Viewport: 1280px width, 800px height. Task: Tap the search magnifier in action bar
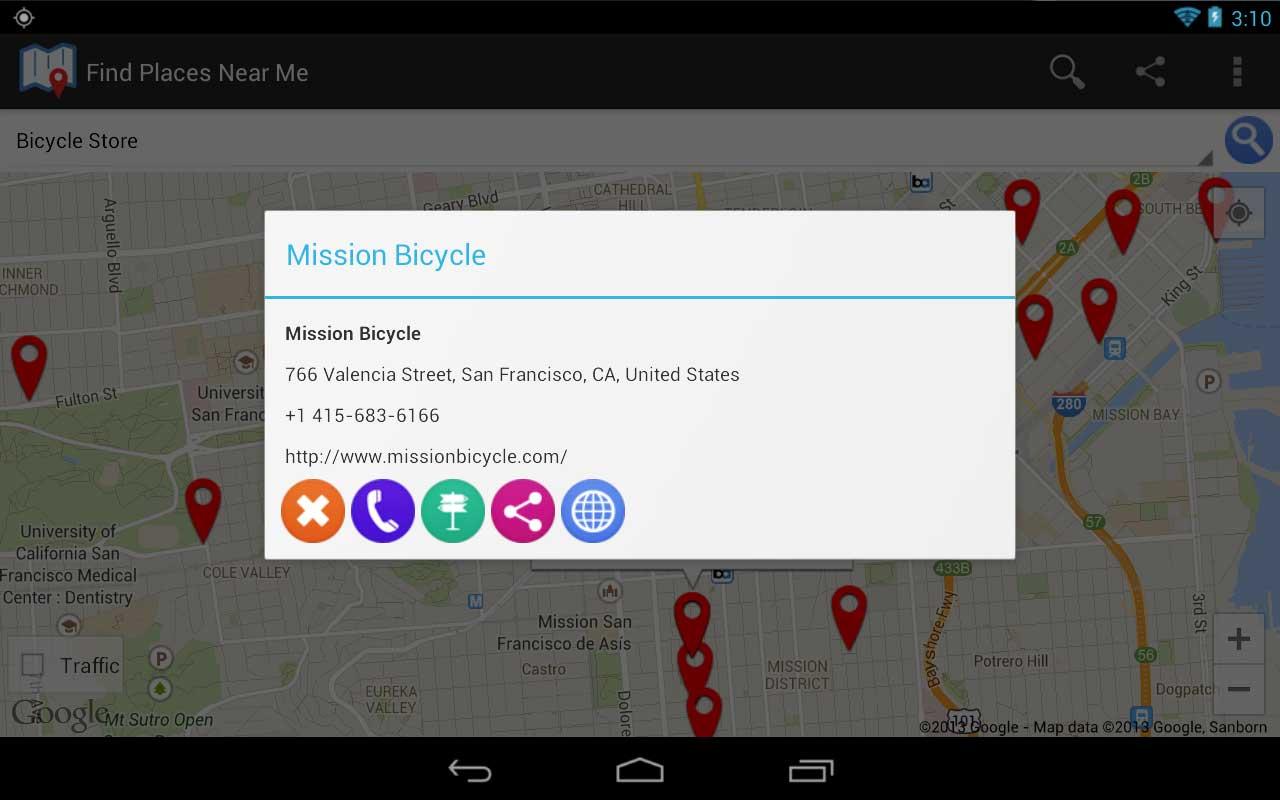pos(1067,72)
